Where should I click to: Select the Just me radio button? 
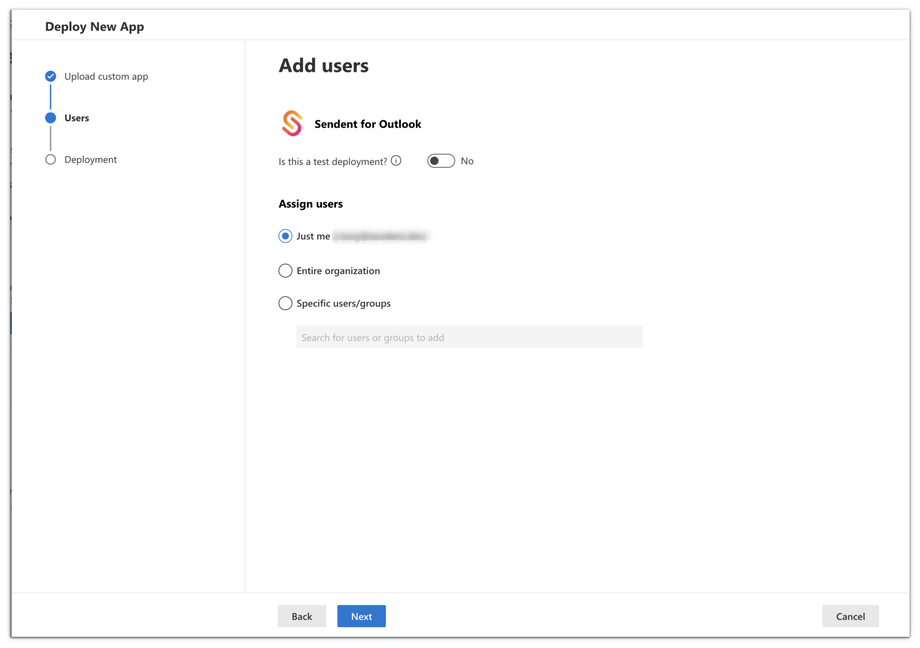[x=285, y=237]
